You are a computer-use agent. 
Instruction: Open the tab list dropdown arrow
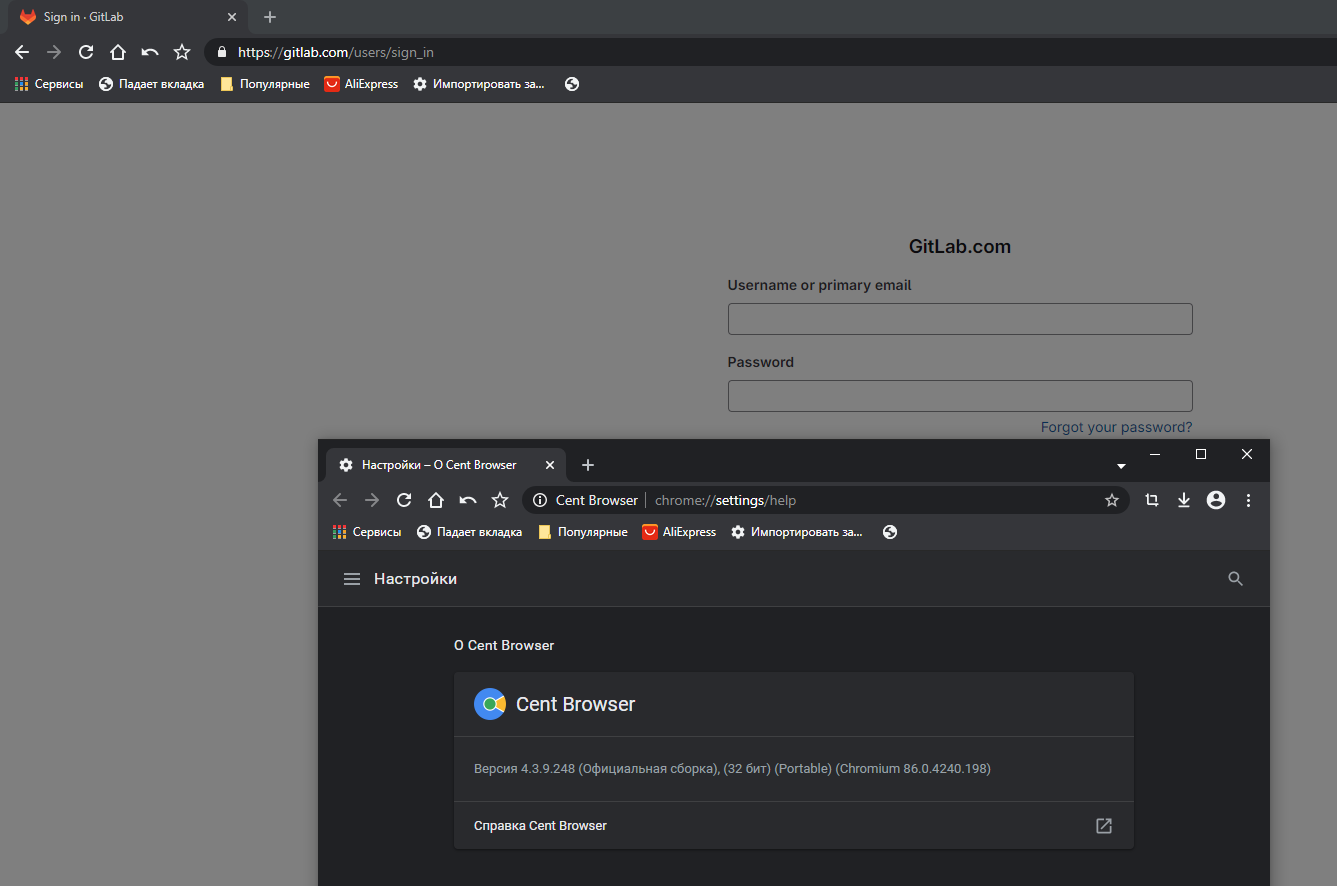[x=1121, y=466]
